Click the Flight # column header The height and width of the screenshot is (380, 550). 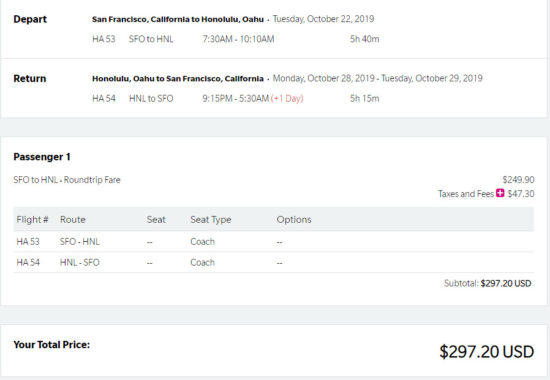[x=32, y=220]
